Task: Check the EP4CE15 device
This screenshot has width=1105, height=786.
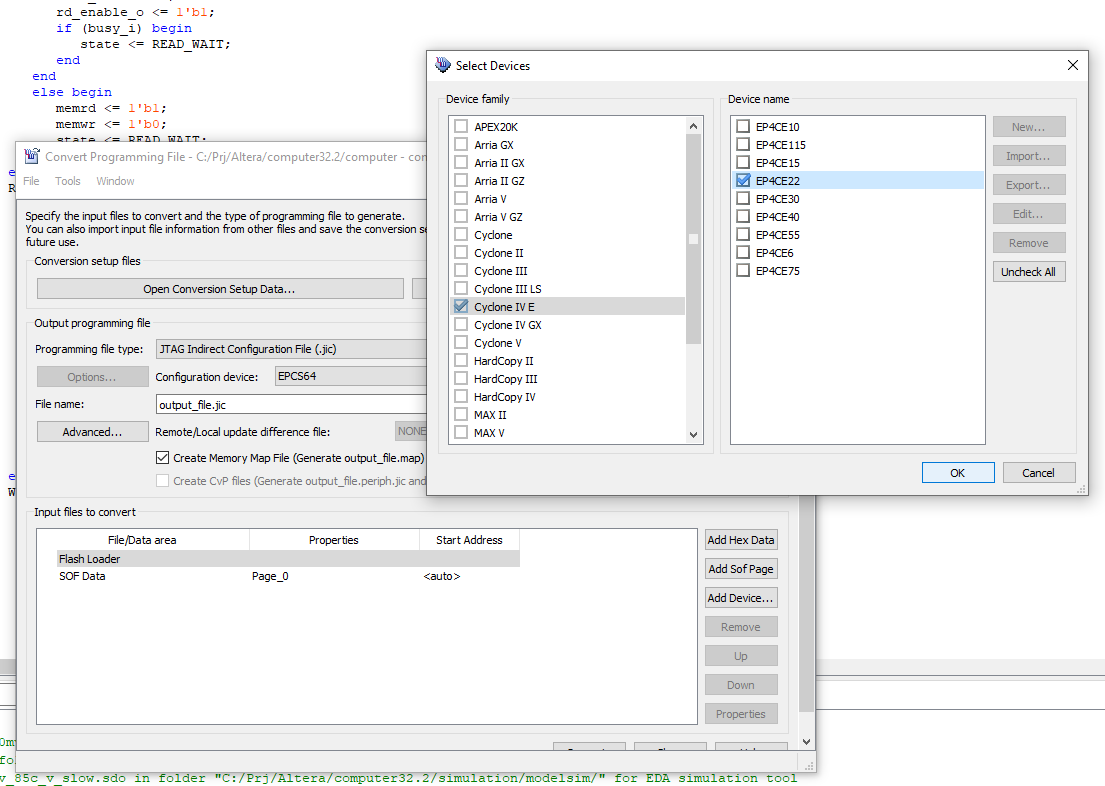Action: [x=743, y=162]
